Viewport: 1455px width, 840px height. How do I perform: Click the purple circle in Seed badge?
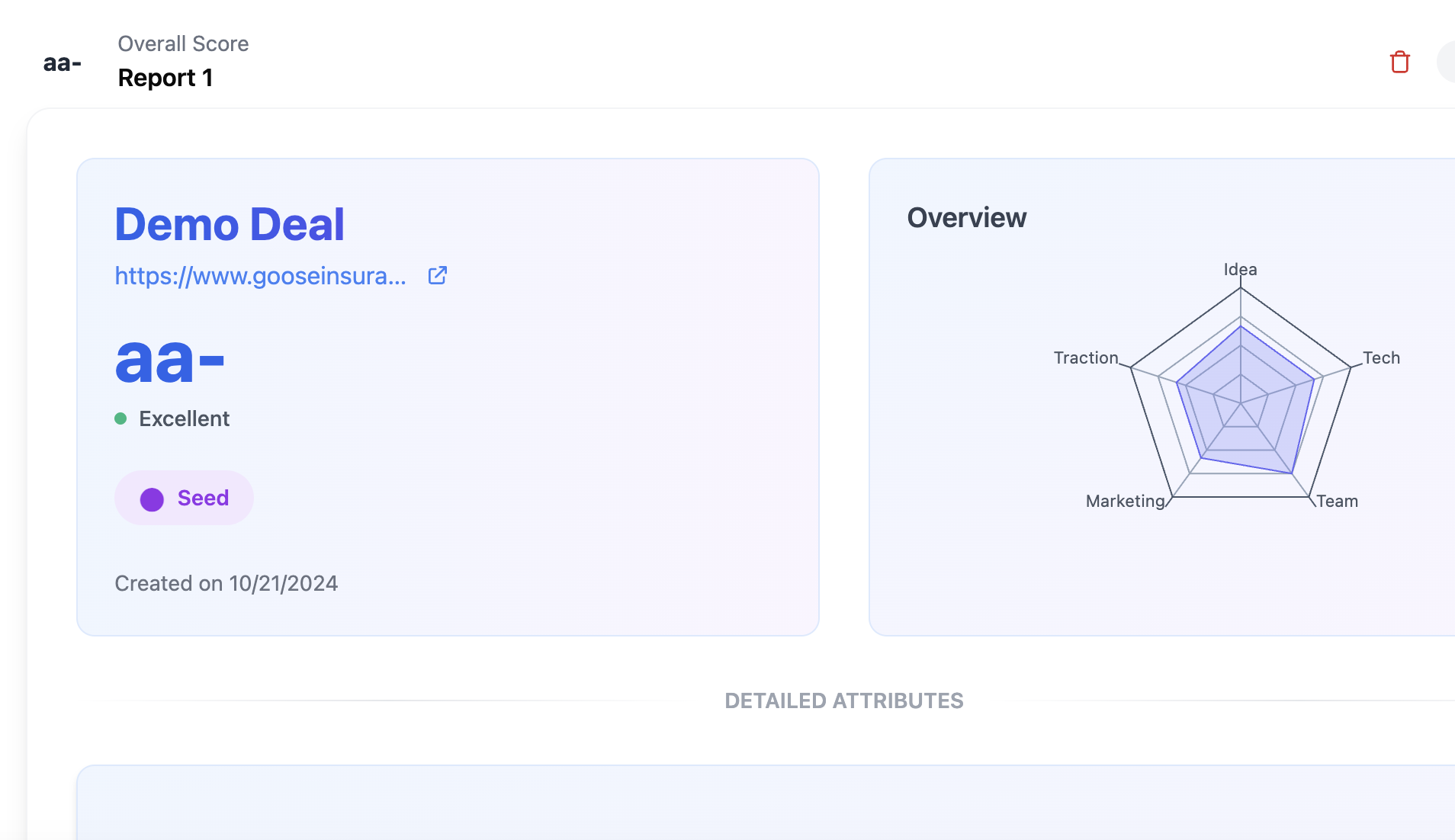pos(152,499)
